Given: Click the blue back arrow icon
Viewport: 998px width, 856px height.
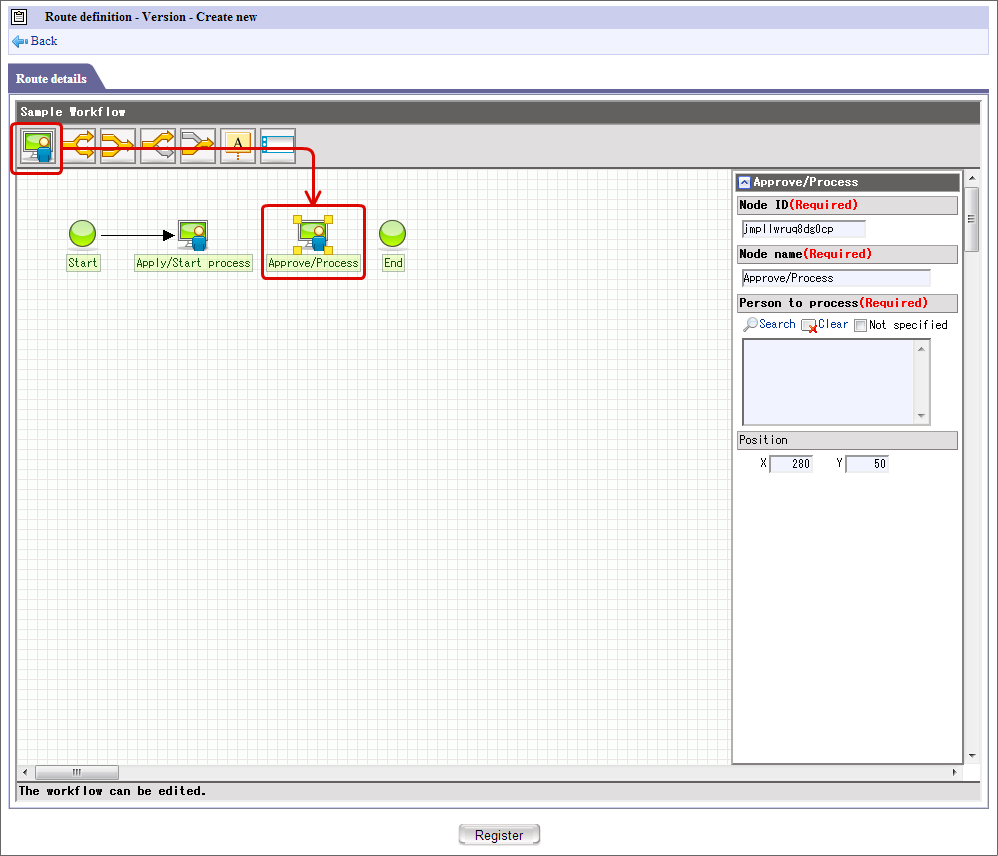Looking at the screenshot, I should pos(20,41).
